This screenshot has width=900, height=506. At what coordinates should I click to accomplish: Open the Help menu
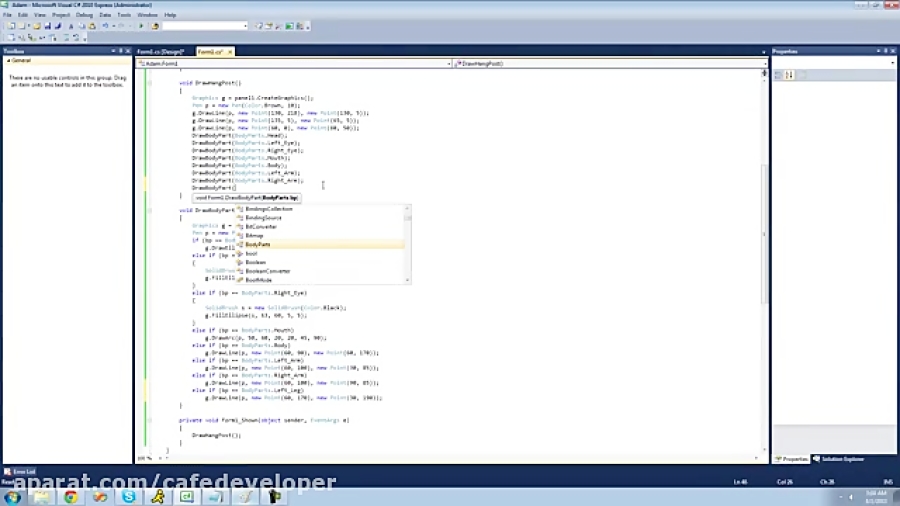click(170, 15)
